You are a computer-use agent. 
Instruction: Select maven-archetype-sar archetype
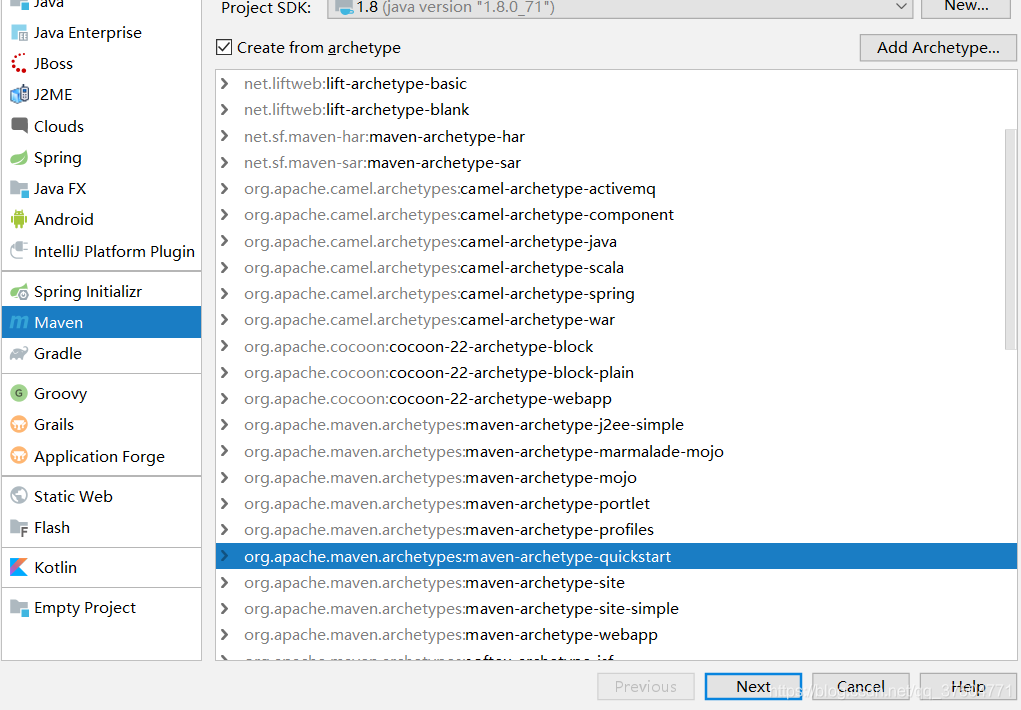pos(616,162)
